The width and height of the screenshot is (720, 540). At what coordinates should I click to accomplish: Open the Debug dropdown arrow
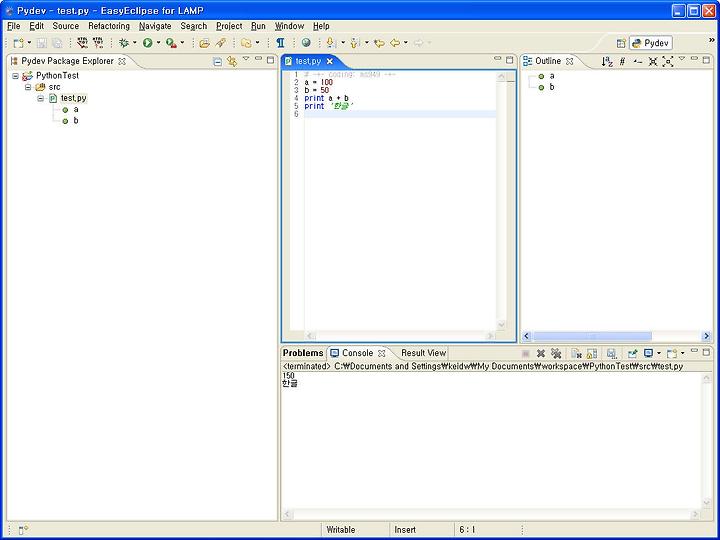click(135, 43)
